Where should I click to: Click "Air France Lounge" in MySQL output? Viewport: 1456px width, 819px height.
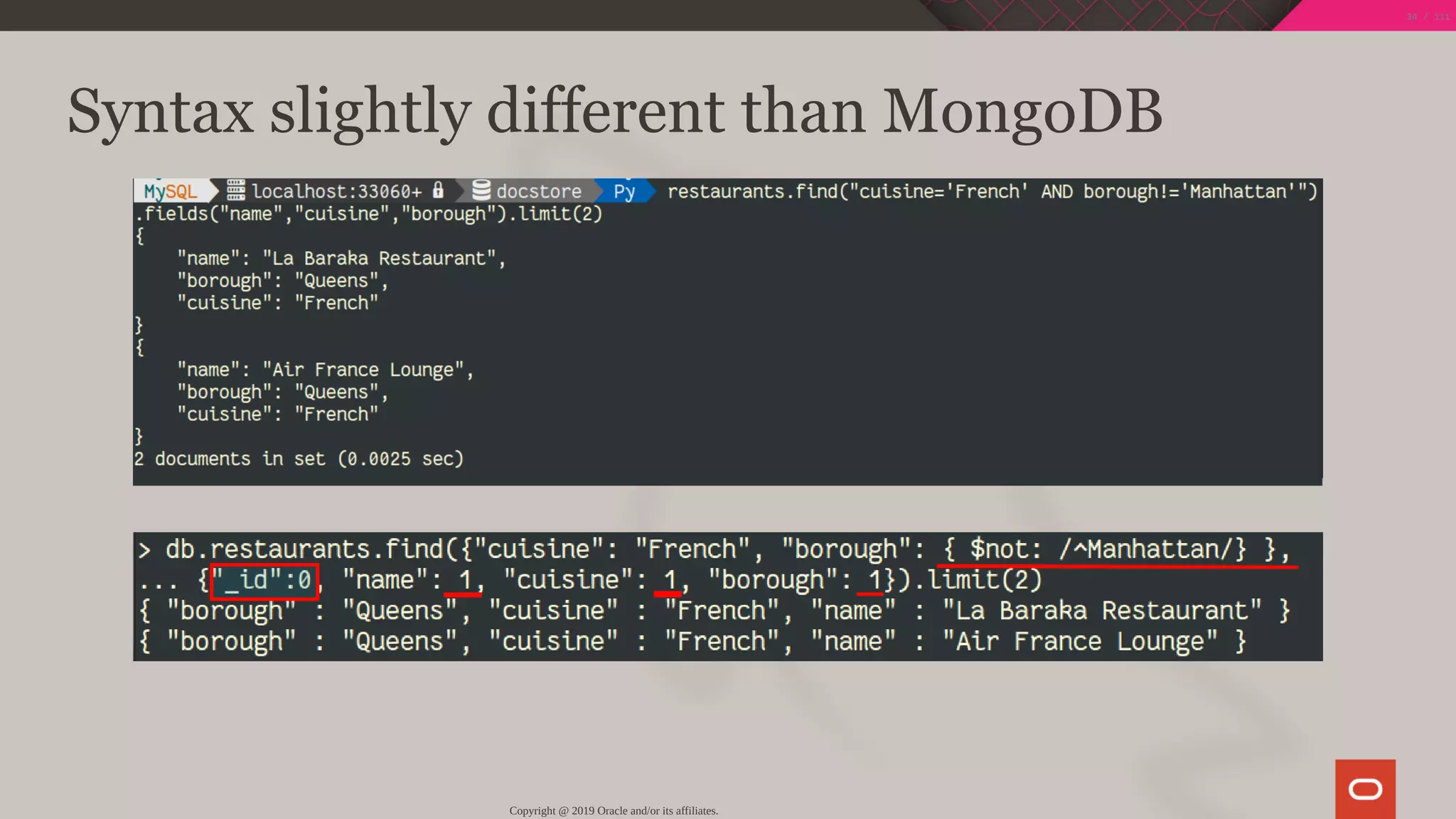(363, 370)
